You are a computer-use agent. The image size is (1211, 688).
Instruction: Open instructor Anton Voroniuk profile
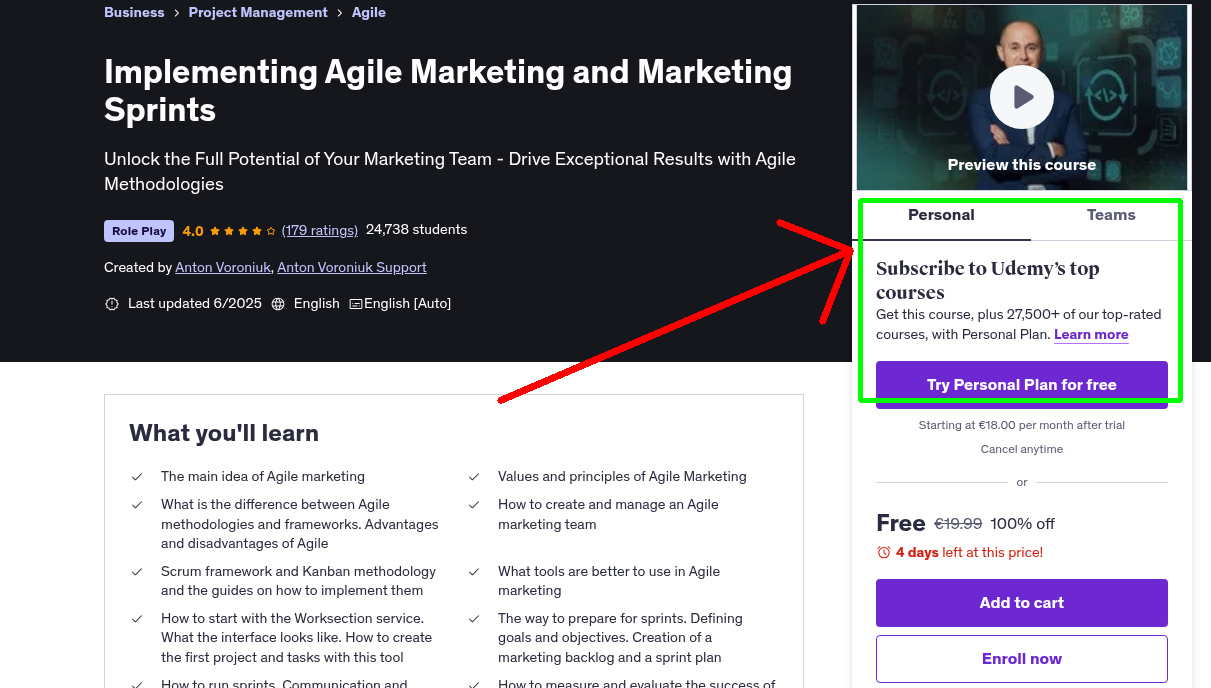coord(223,267)
